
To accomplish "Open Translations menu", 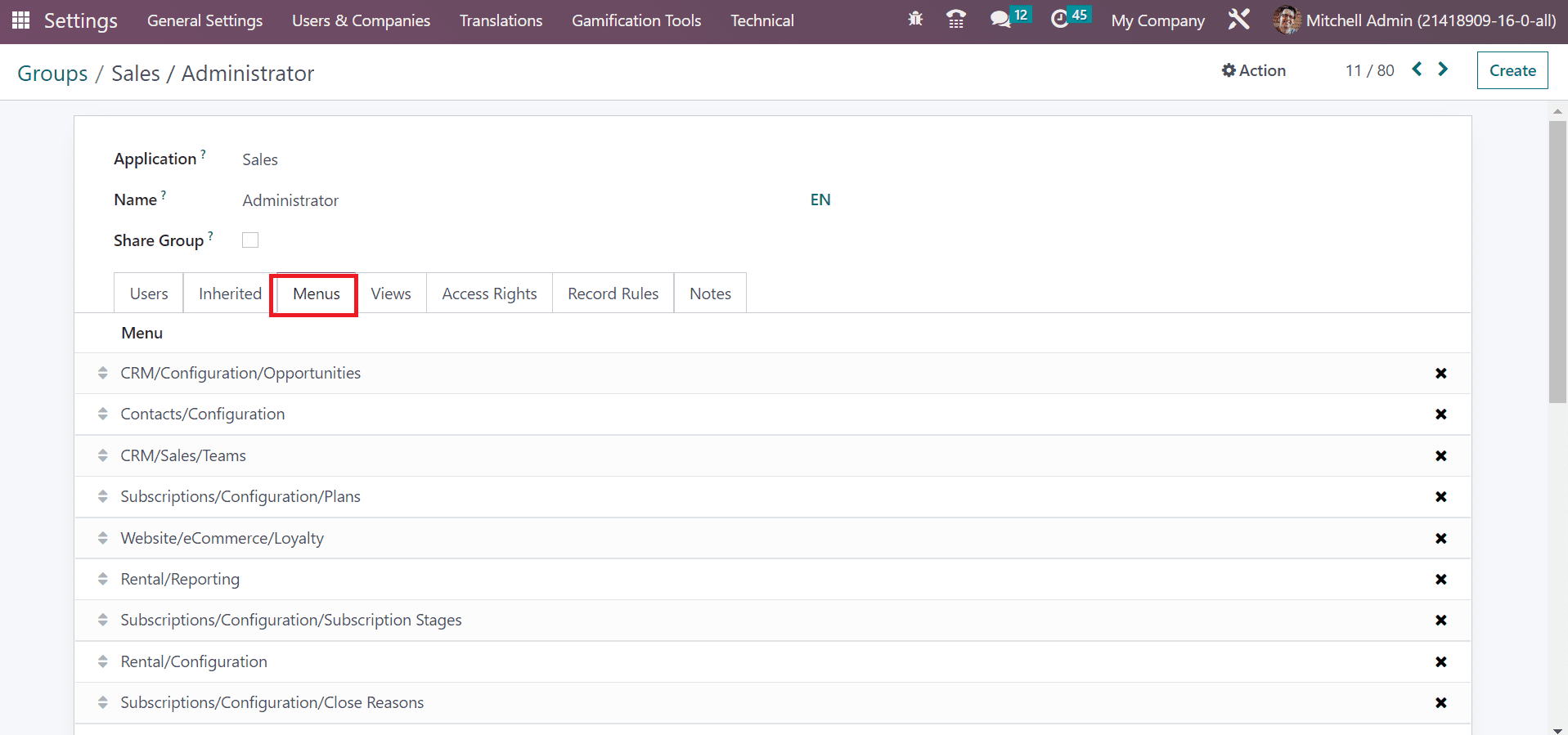I will [x=501, y=20].
